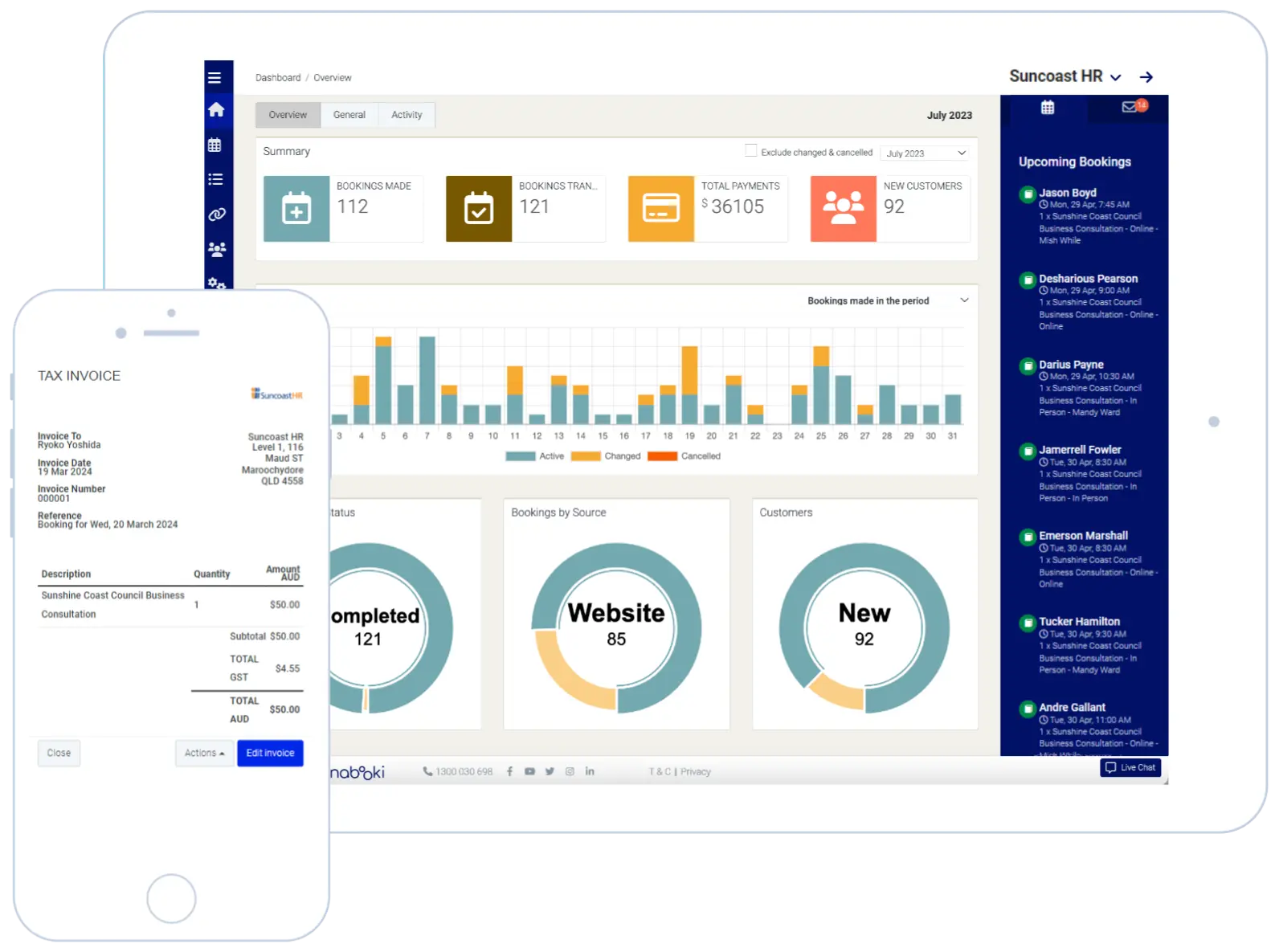Expand the Suncoast HR account dropdown
This screenshot has height=952, width=1279.
pos(1115,78)
